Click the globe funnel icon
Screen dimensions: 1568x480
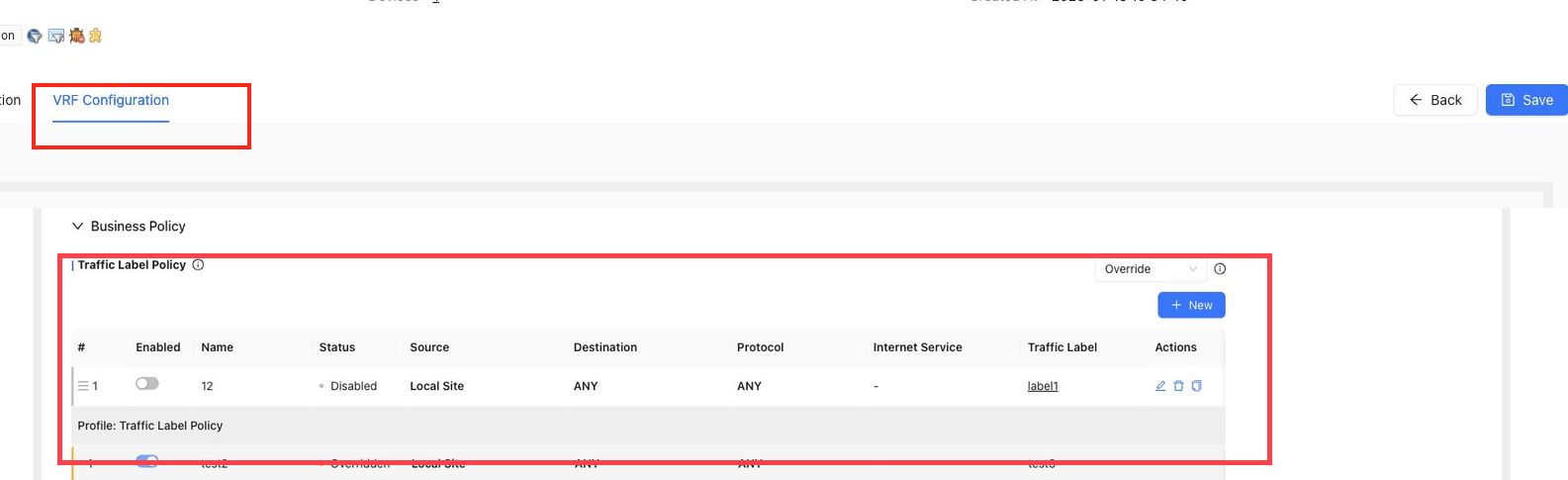[x=35, y=36]
